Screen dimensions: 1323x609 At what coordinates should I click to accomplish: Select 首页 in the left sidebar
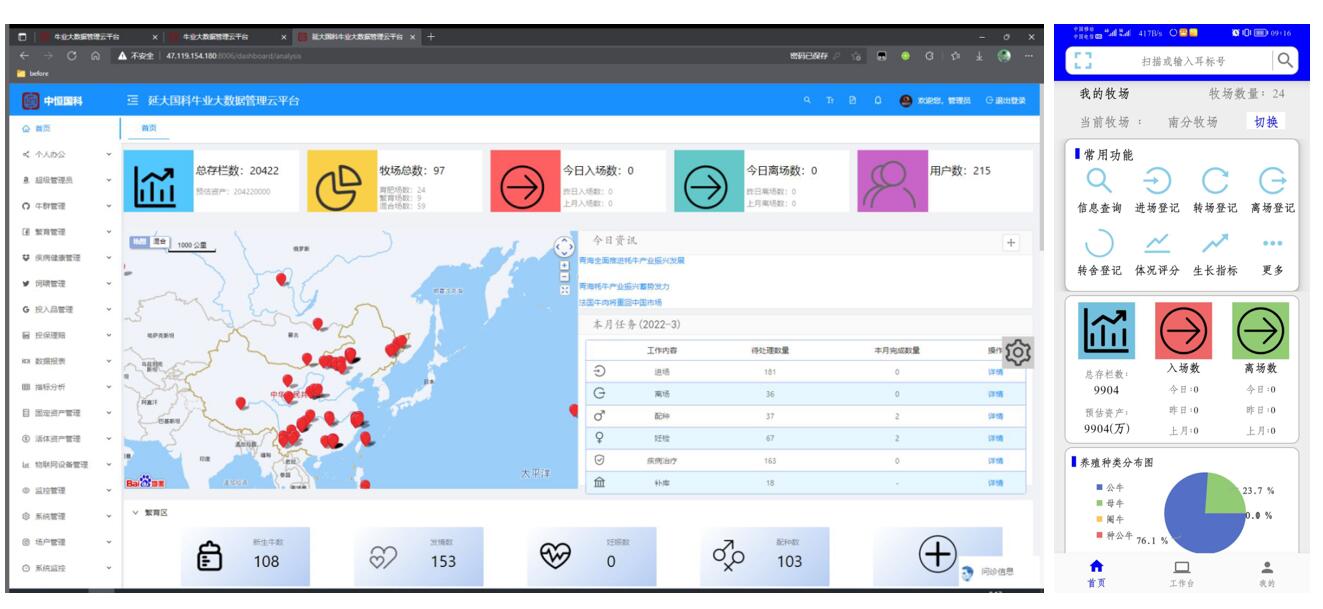[42, 129]
